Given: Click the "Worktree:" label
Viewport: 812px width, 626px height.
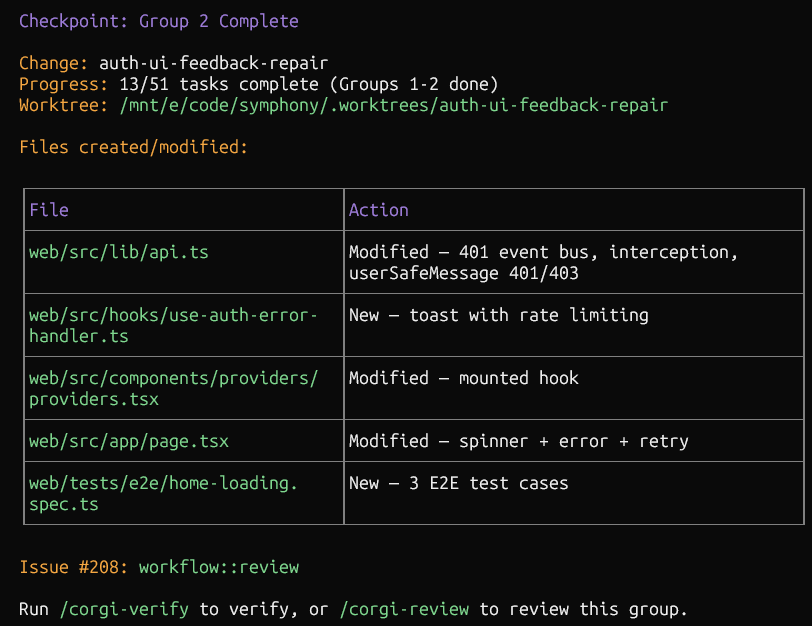Looking at the screenshot, I should [x=64, y=106].
